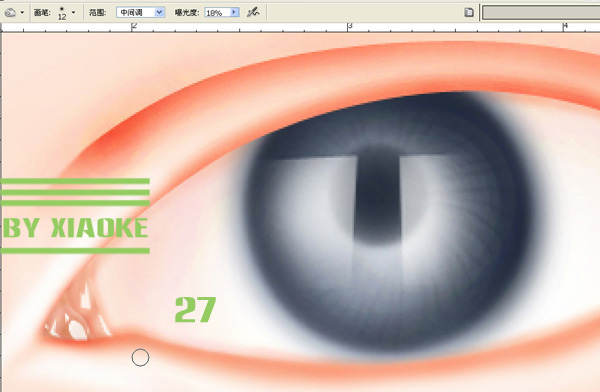Image resolution: width=600 pixels, height=392 pixels.
Task: Open the exposure slider arrow button
Action: click(234, 13)
